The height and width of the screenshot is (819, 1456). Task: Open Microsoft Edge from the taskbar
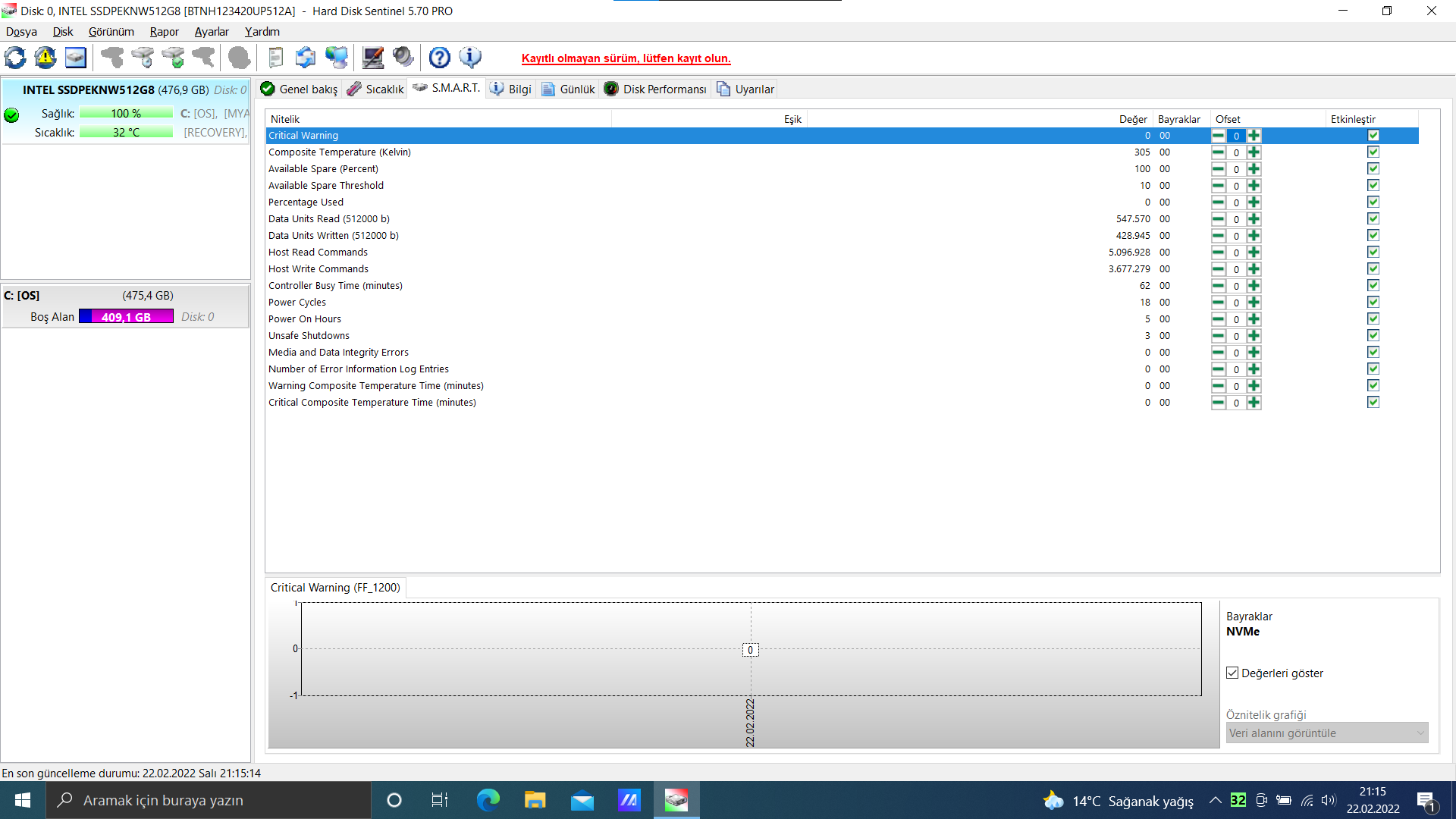(x=488, y=800)
